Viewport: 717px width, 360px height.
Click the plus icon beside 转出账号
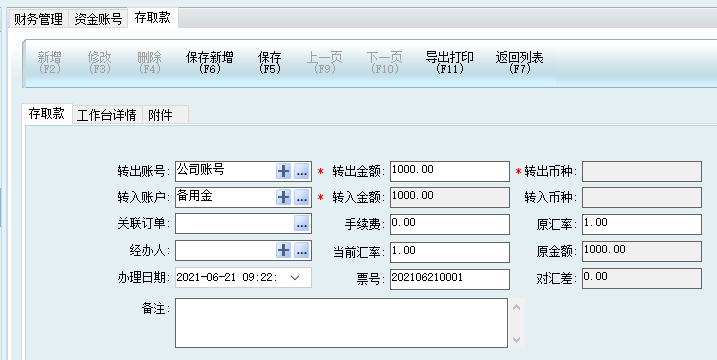tap(284, 172)
